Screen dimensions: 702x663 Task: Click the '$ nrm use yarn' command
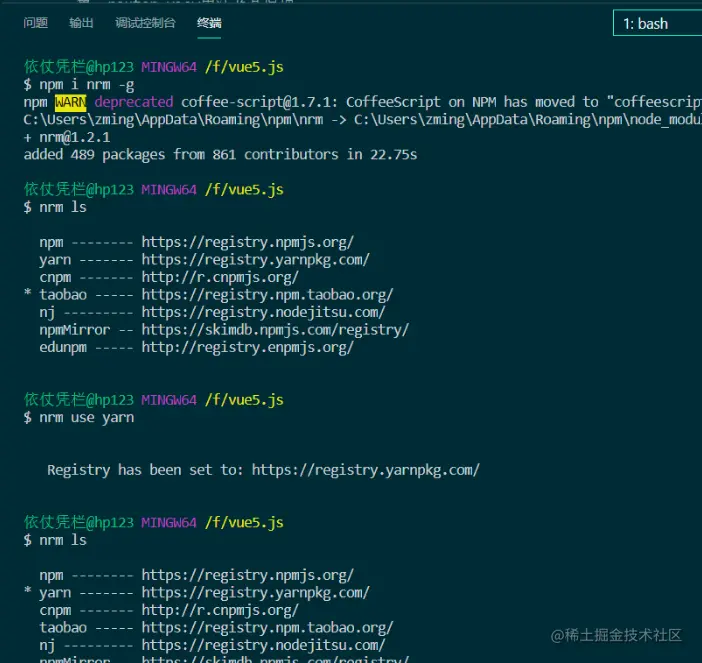click(79, 418)
